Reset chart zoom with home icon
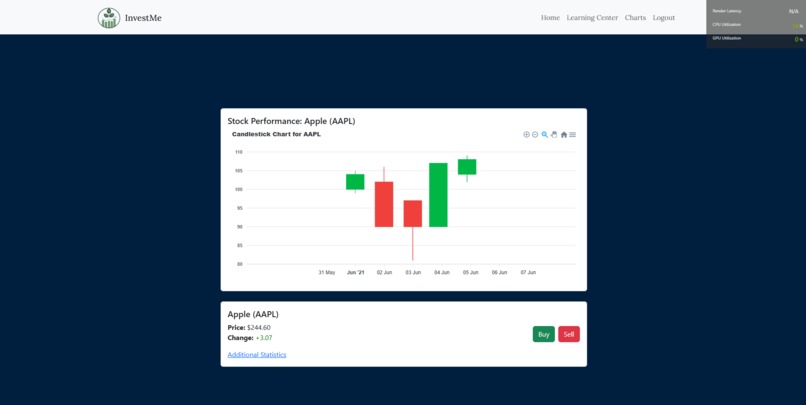 coord(564,135)
